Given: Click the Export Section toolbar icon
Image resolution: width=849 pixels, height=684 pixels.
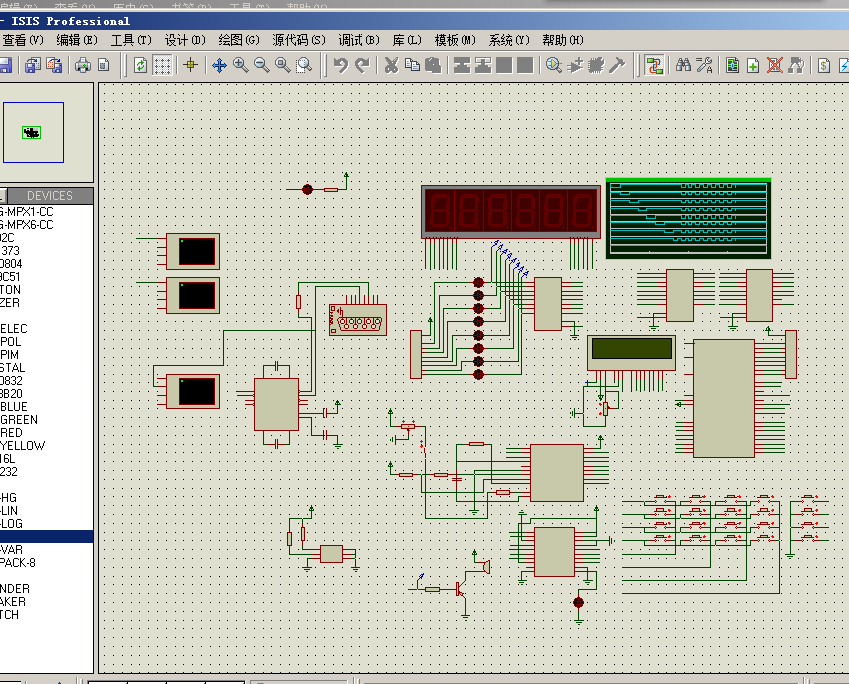Looking at the screenshot, I should [x=54, y=66].
